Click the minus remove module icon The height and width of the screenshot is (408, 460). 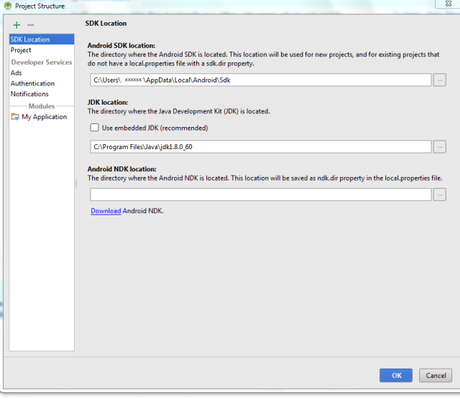31,25
